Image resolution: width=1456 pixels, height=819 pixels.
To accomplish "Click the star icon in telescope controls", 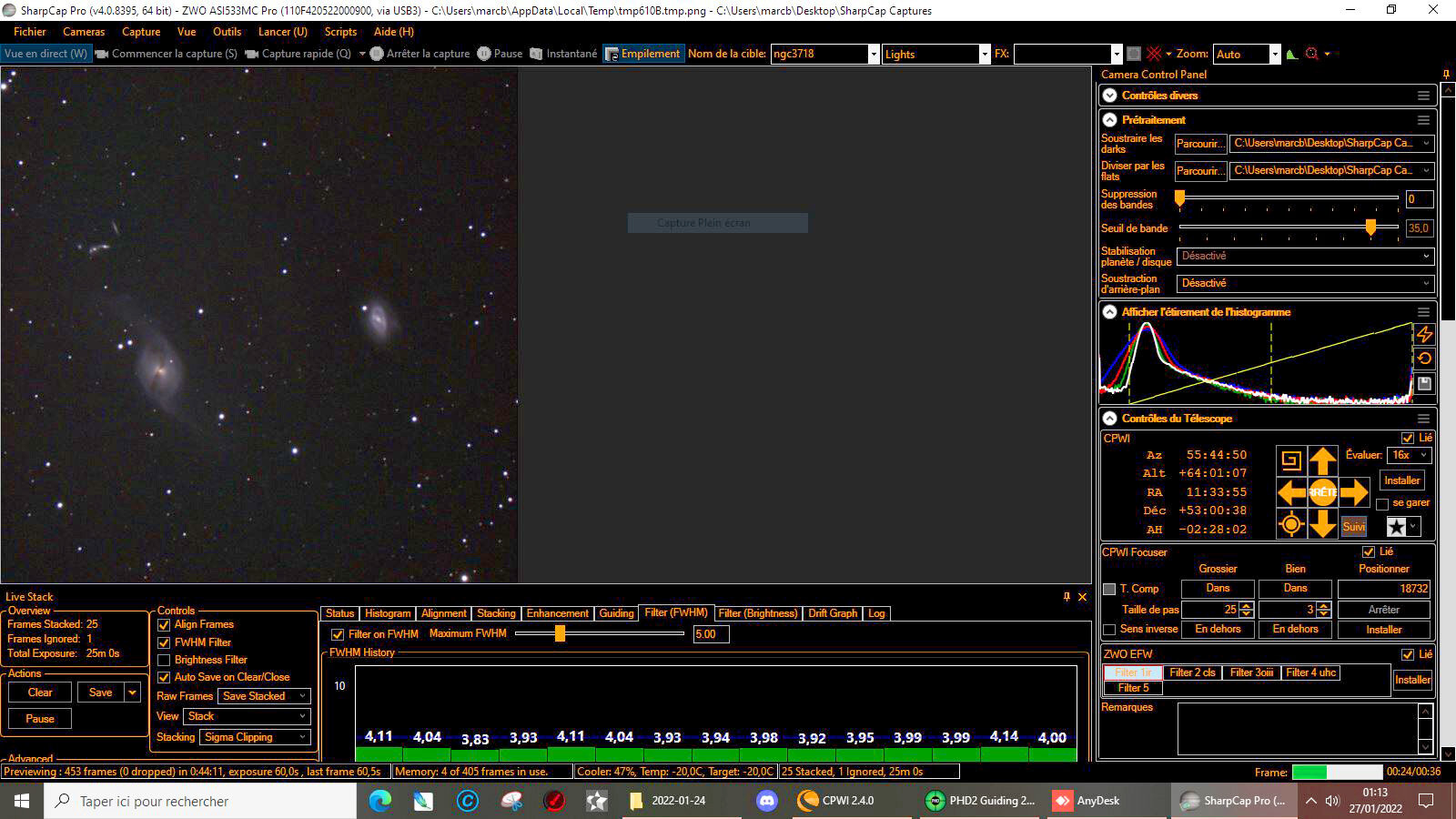I will pyautogui.click(x=1397, y=527).
